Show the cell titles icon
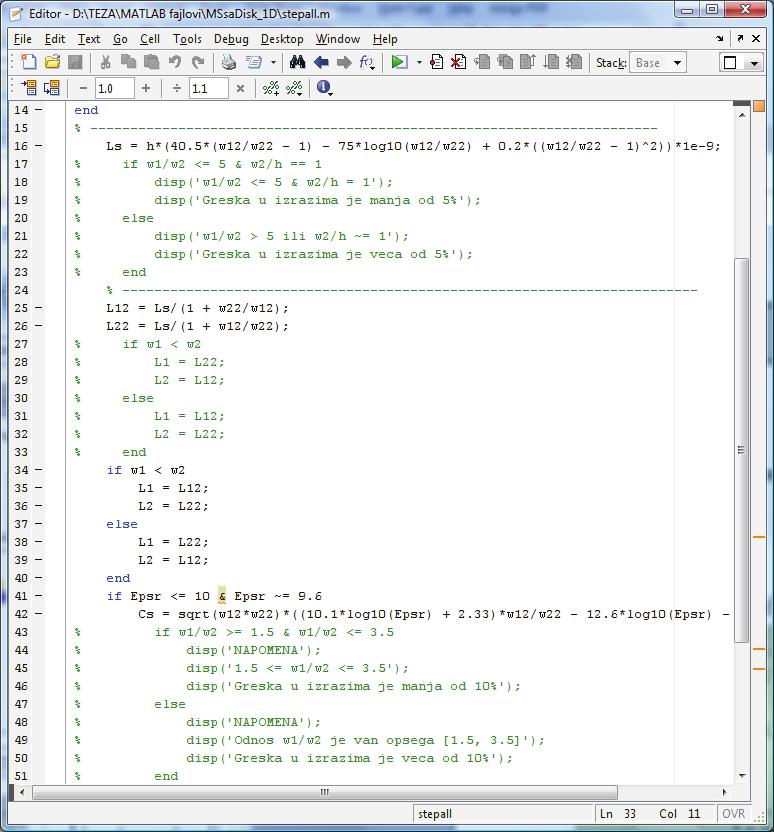The width and height of the screenshot is (774, 832). pos(294,88)
